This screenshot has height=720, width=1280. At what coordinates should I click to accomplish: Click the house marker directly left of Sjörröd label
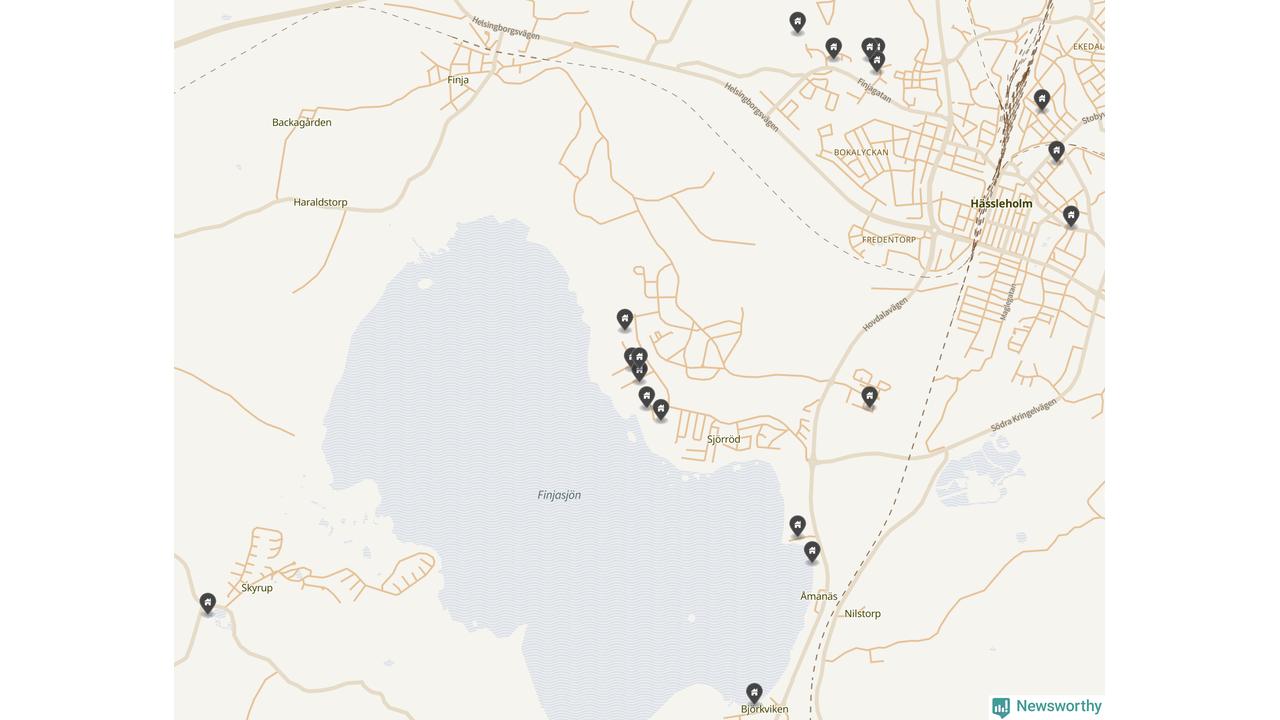[660, 409]
